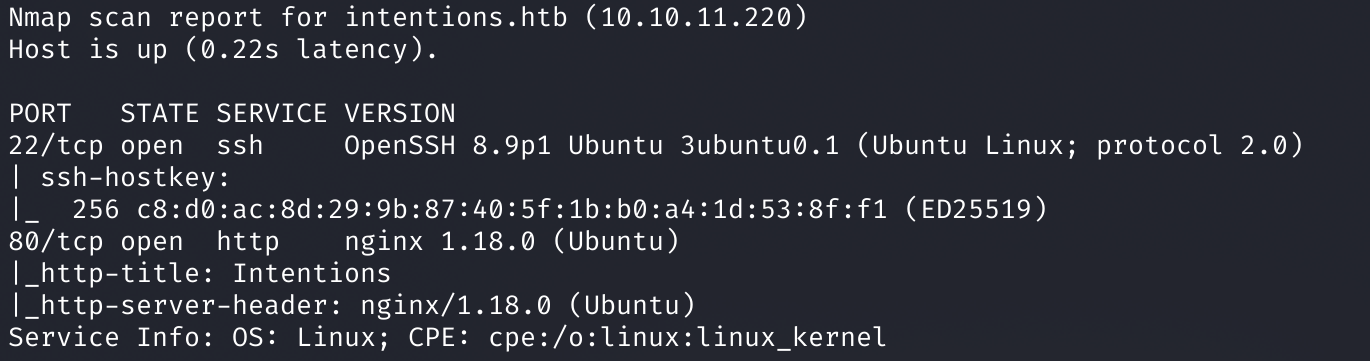1370x361 pixels.
Task: Click the word ssh in service column
Action: [240, 146]
